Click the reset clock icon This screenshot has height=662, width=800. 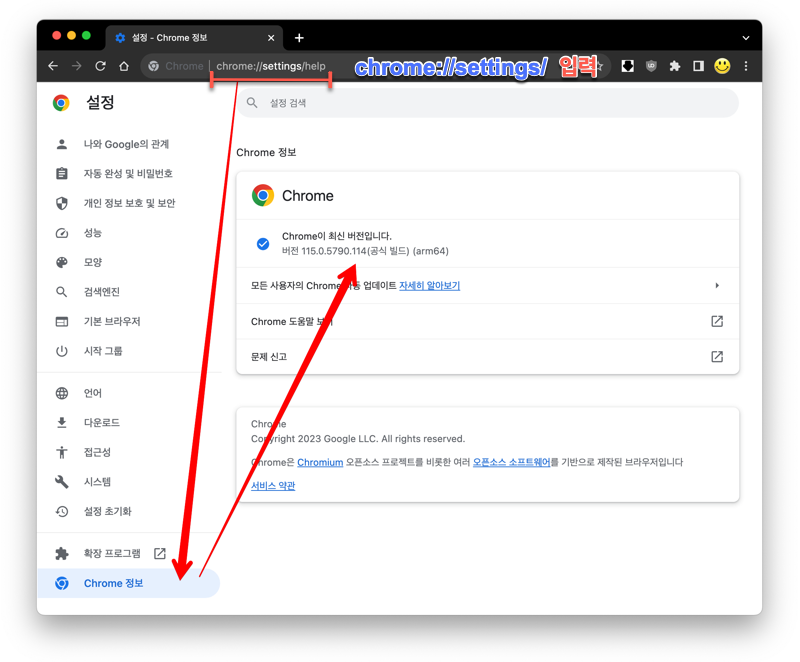click(62, 511)
